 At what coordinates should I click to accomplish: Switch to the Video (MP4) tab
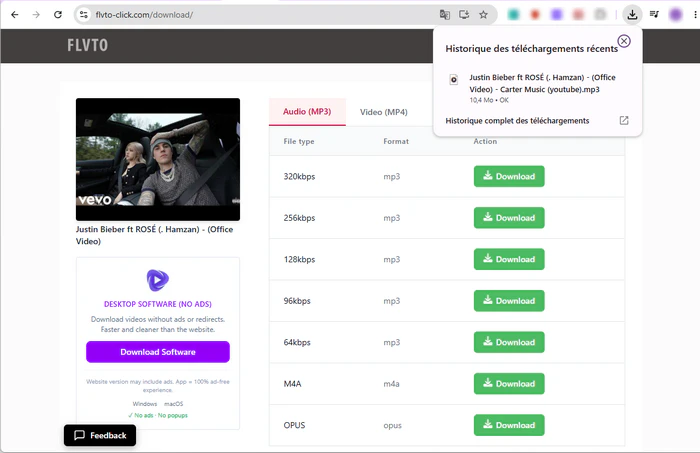pyautogui.click(x=383, y=112)
